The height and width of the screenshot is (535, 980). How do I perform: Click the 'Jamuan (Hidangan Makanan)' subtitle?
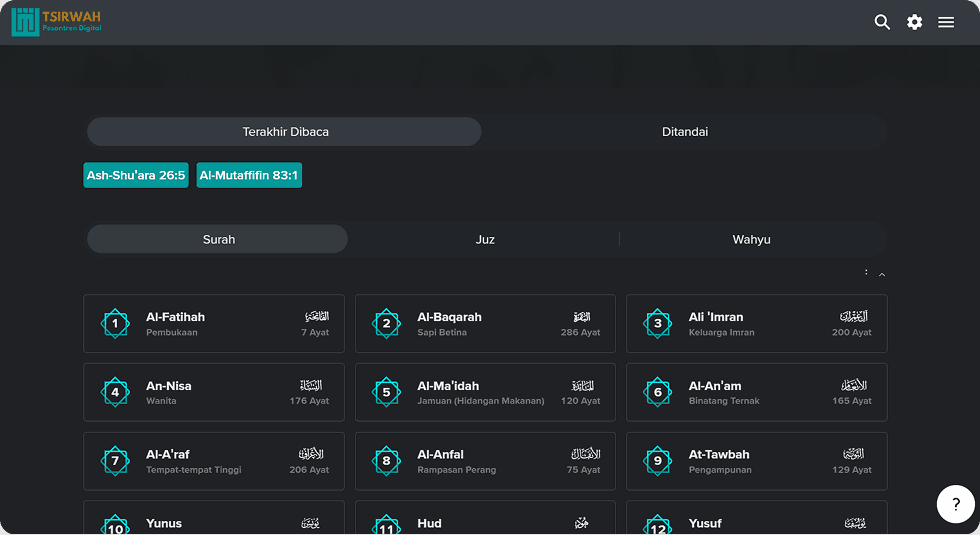pyautogui.click(x=481, y=401)
